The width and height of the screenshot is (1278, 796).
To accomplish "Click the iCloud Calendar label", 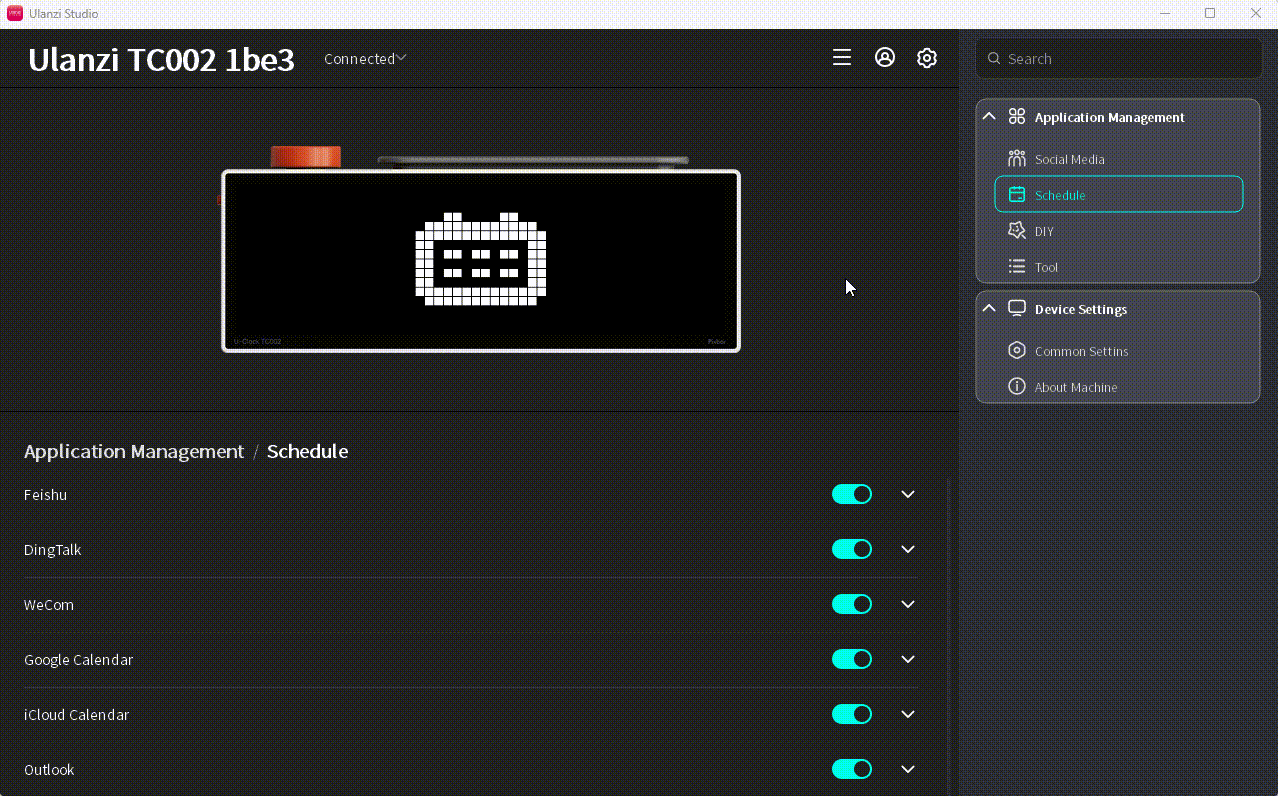I will click(77, 715).
